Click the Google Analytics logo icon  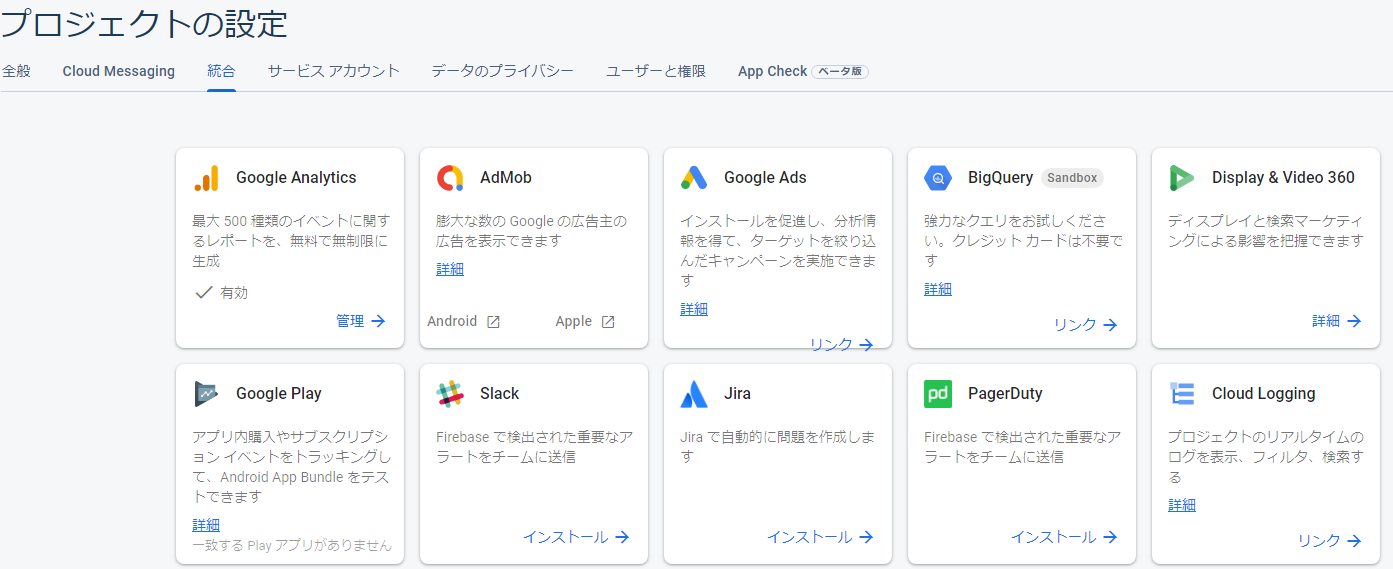tap(206, 178)
